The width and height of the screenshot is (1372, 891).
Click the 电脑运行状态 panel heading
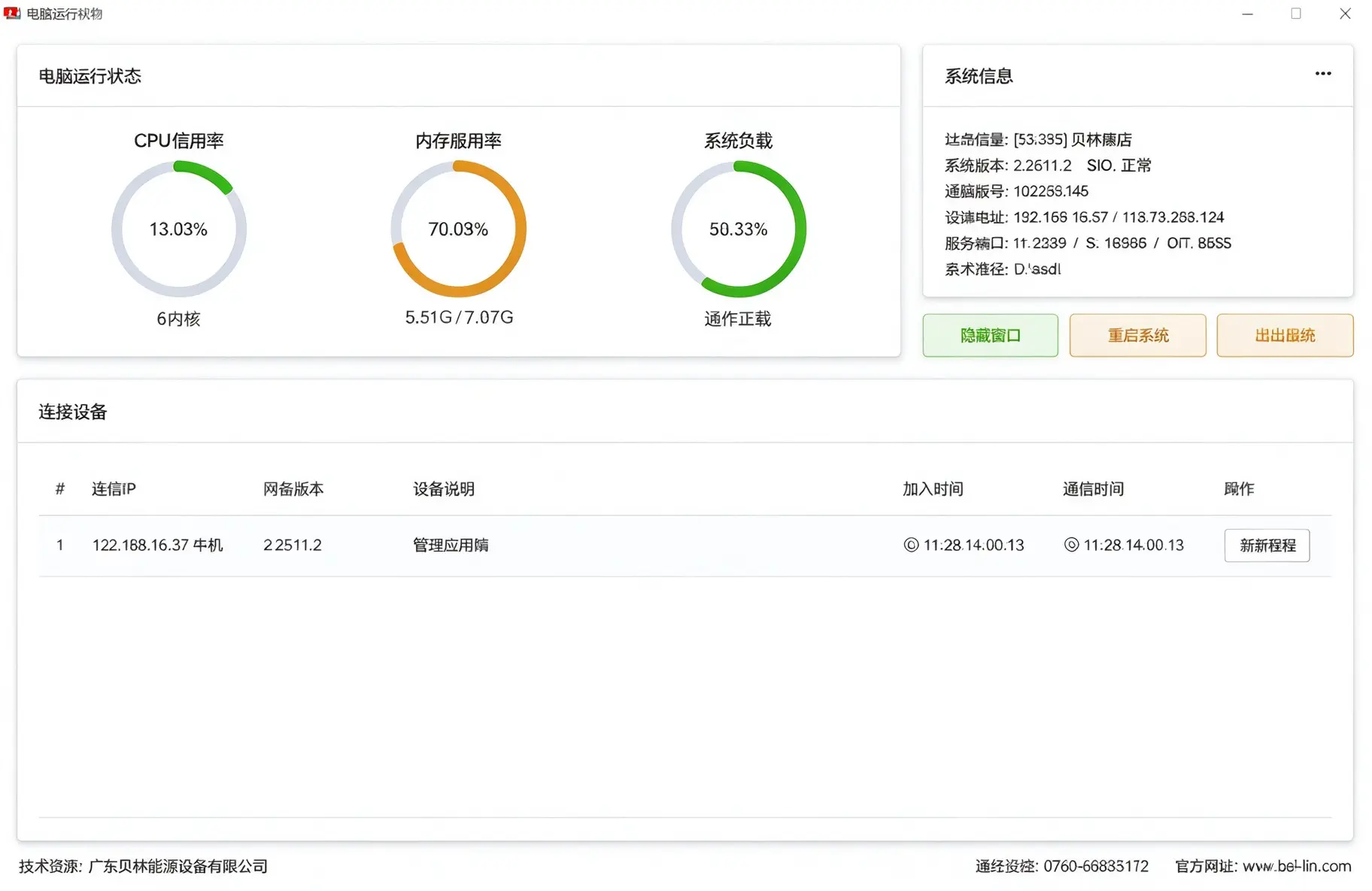coord(90,76)
